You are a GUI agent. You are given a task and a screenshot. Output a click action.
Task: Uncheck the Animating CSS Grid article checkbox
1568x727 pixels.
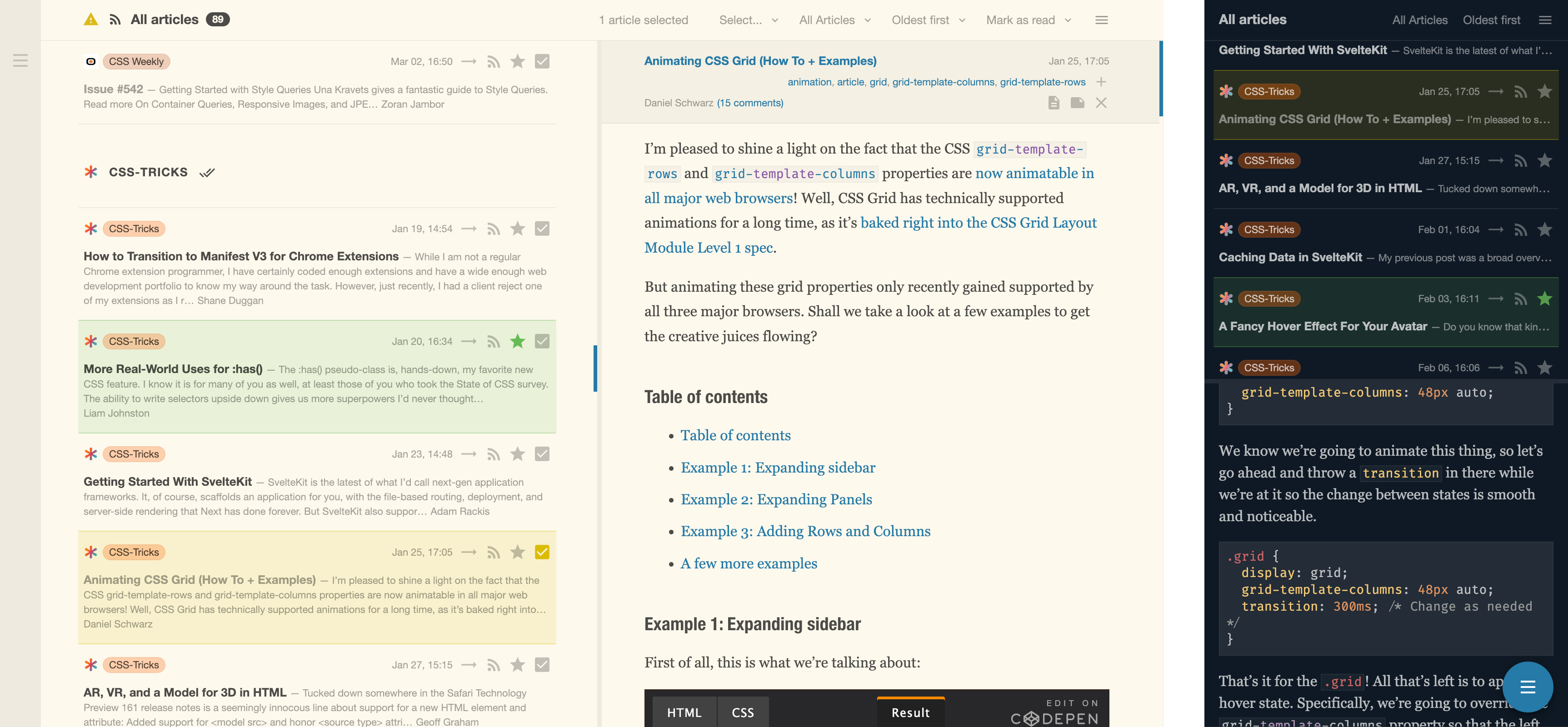tap(542, 553)
